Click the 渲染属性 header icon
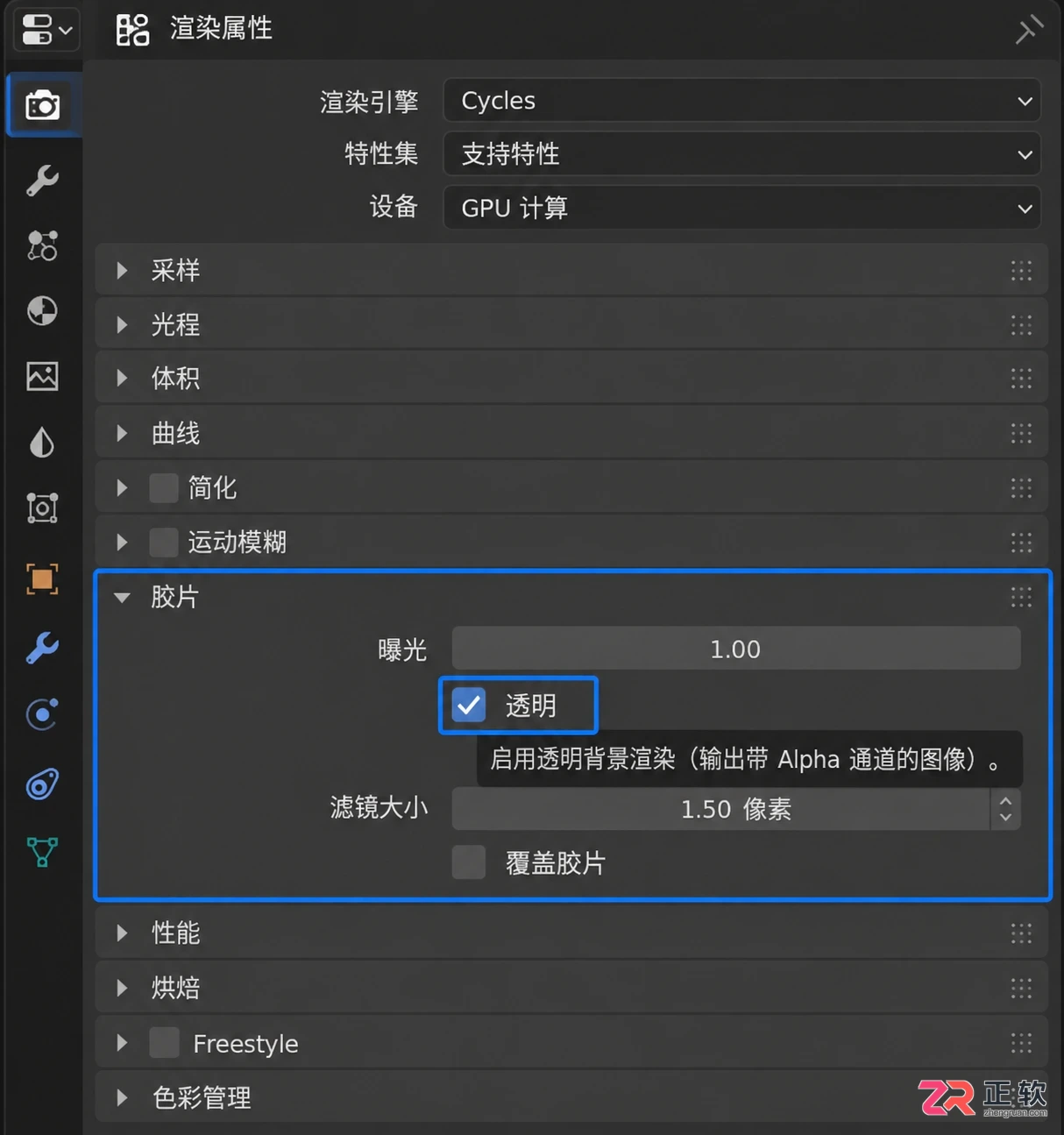Screen dimensions: 1064x1135 coord(133,29)
